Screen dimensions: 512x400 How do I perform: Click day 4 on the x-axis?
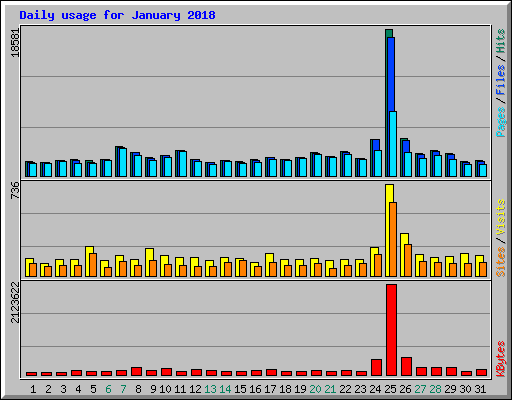(78, 389)
